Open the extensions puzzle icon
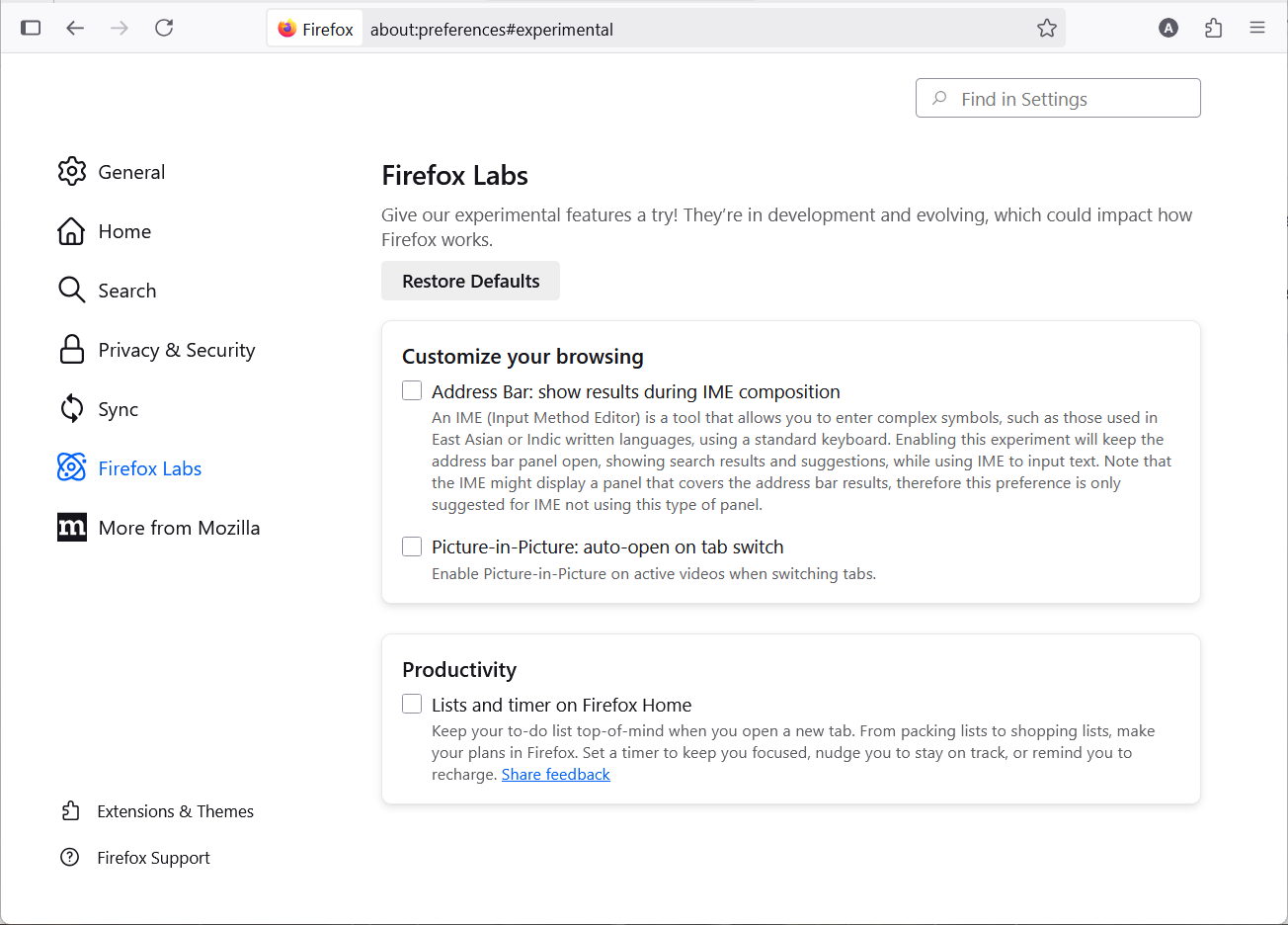Screen dimensions: 1288x925 point(1214,28)
